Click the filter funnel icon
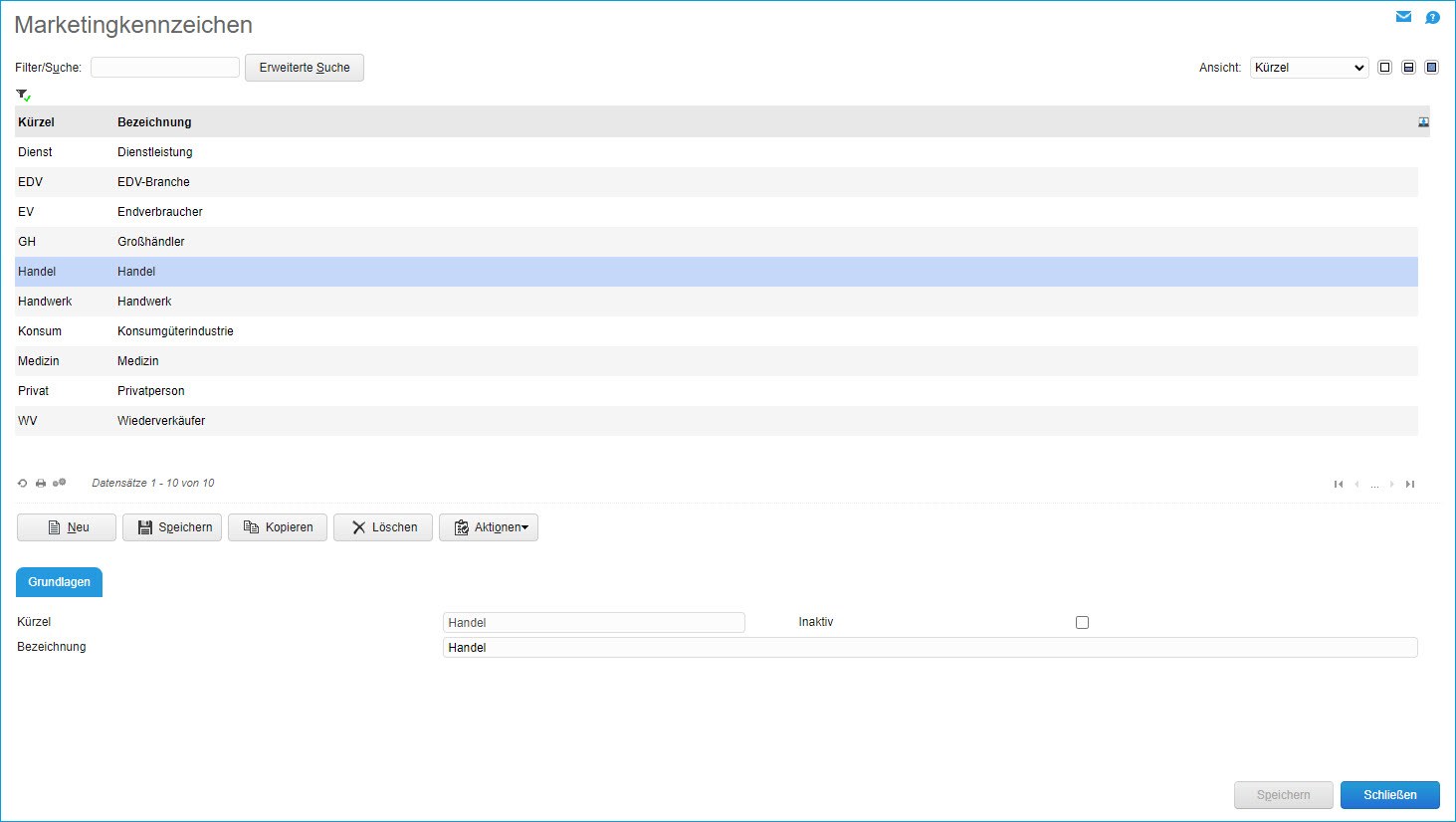The image size is (1456, 822). pos(23,95)
